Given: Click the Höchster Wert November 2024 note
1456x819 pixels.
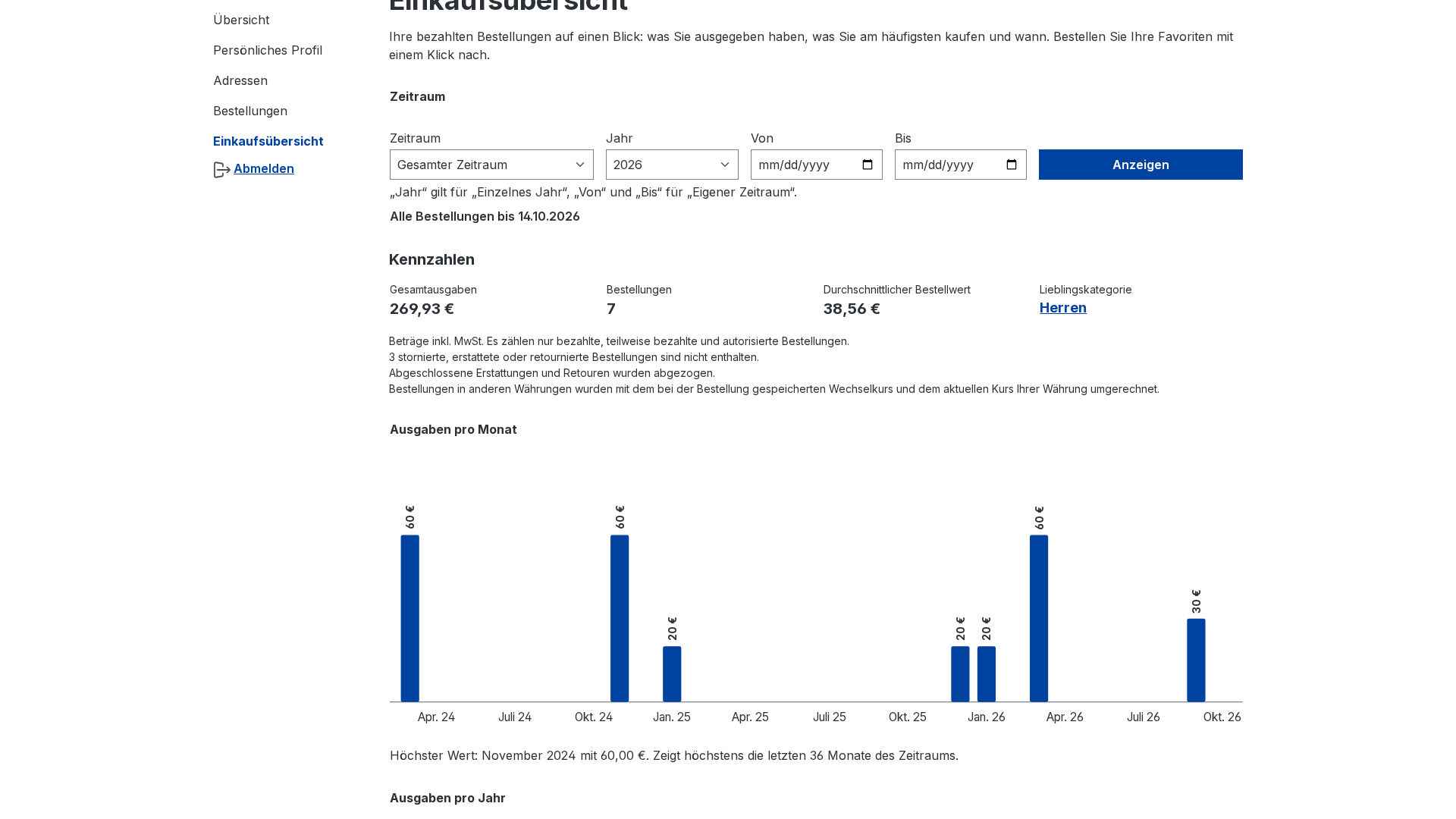Looking at the screenshot, I should 674,755.
